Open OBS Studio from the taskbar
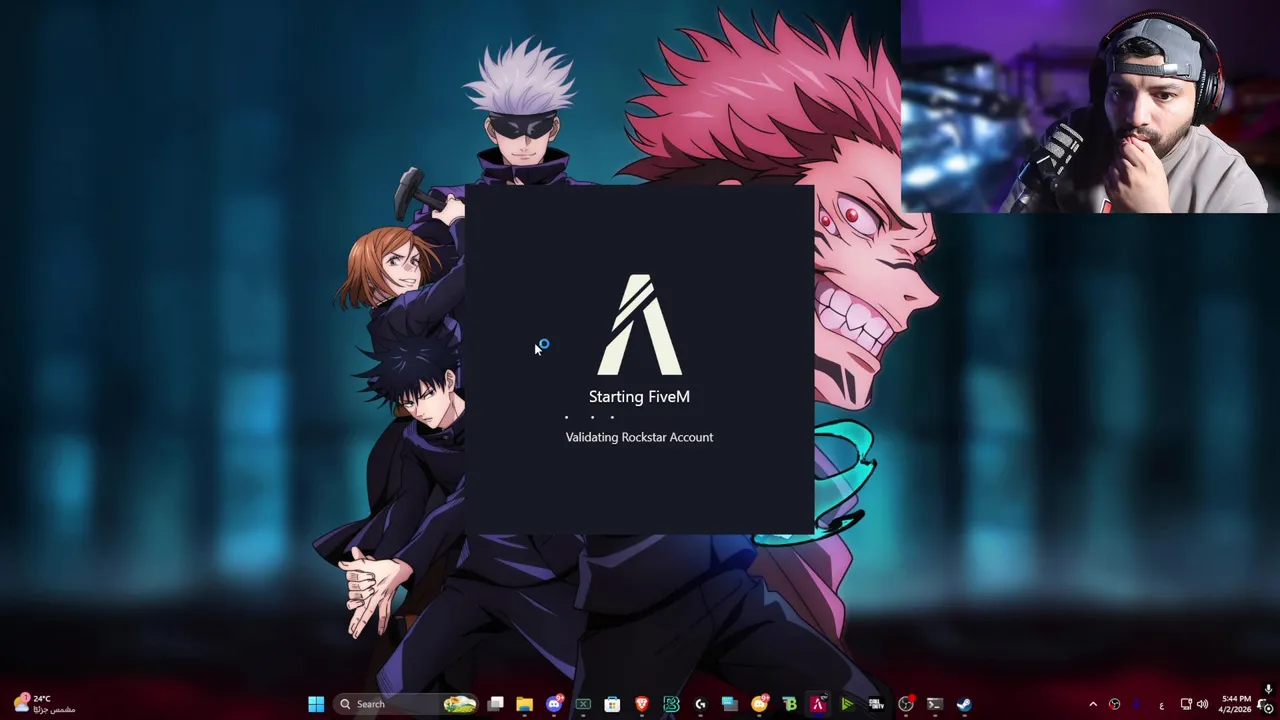This screenshot has width=1280, height=720. tap(906, 704)
